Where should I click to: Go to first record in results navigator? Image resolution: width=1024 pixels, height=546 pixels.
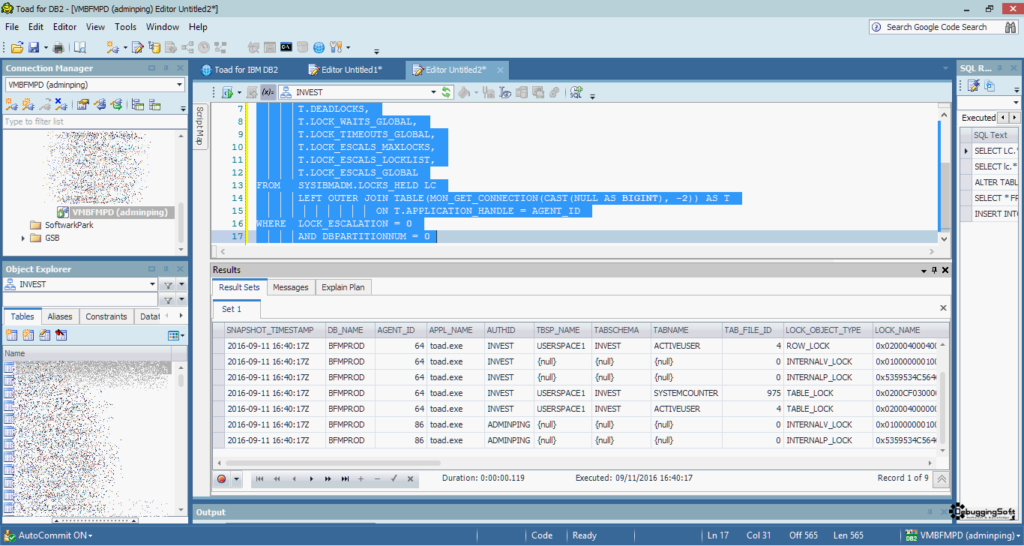(259, 479)
